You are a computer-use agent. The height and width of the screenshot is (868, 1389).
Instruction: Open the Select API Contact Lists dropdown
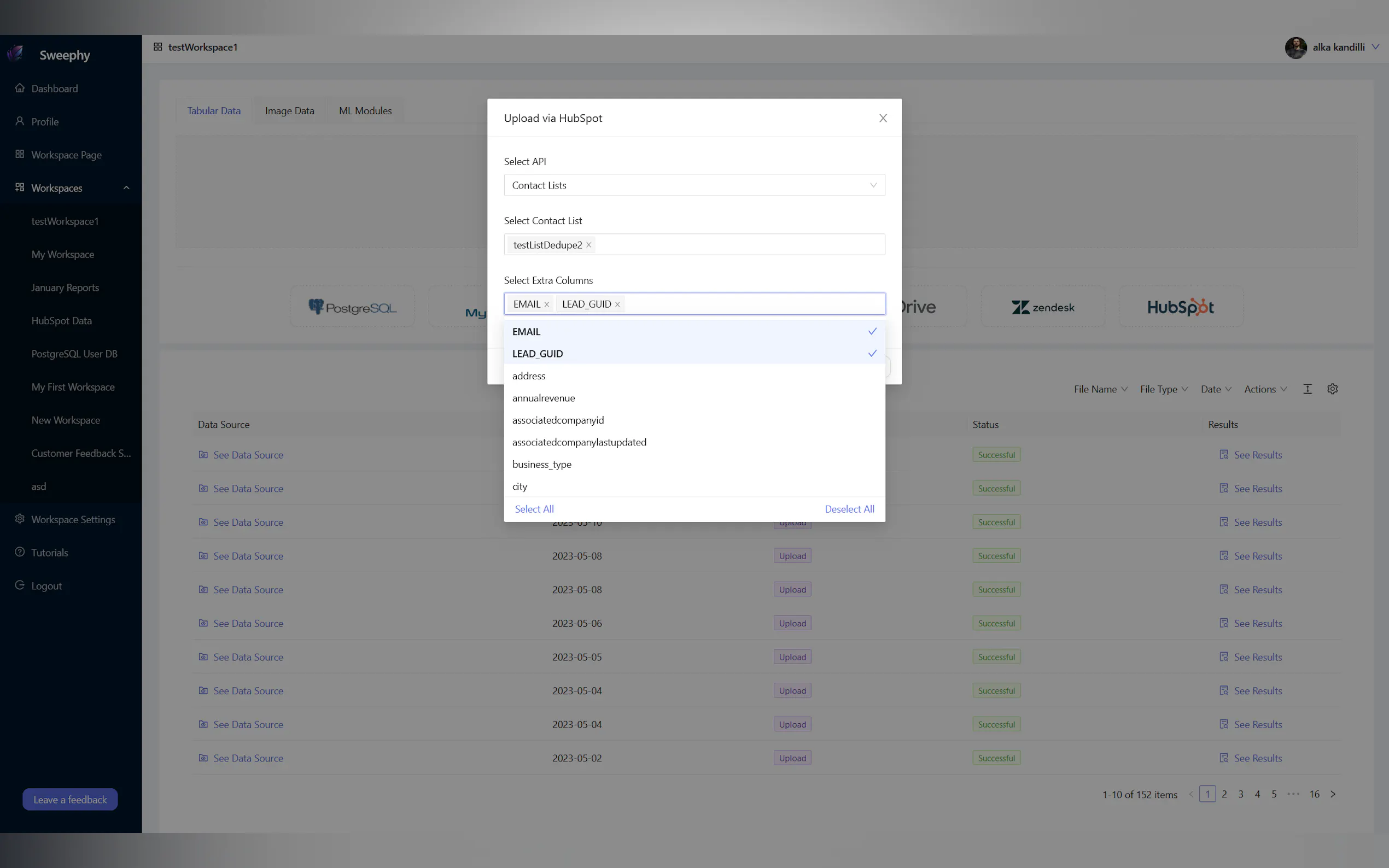[x=693, y=185]
